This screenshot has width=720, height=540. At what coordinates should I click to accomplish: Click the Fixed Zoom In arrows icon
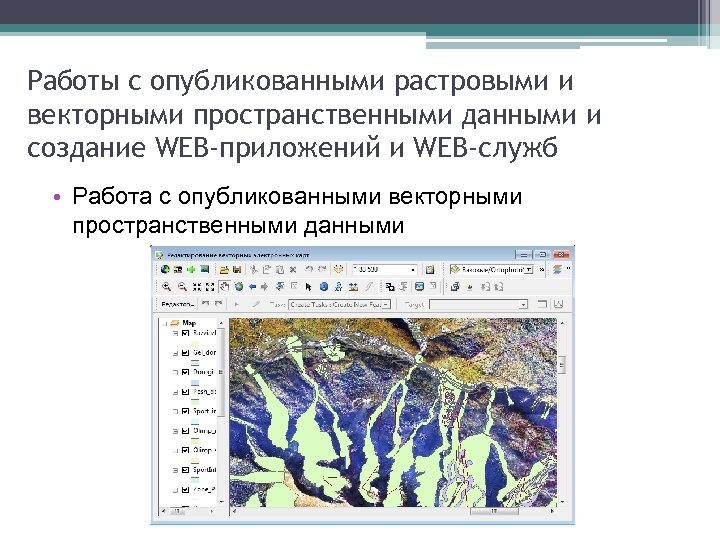[197, 287]
